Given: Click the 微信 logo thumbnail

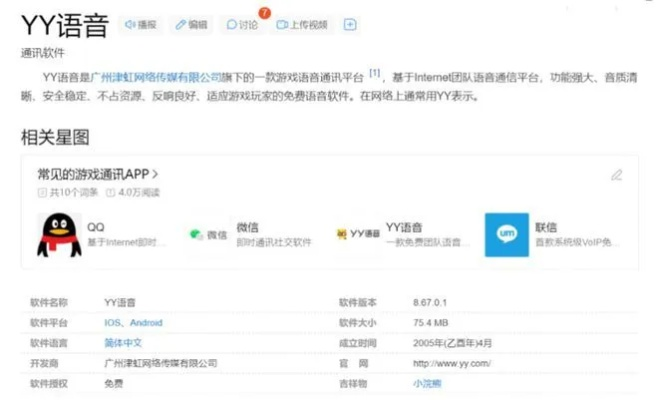Looking at the screenshot, I should 208,235.
